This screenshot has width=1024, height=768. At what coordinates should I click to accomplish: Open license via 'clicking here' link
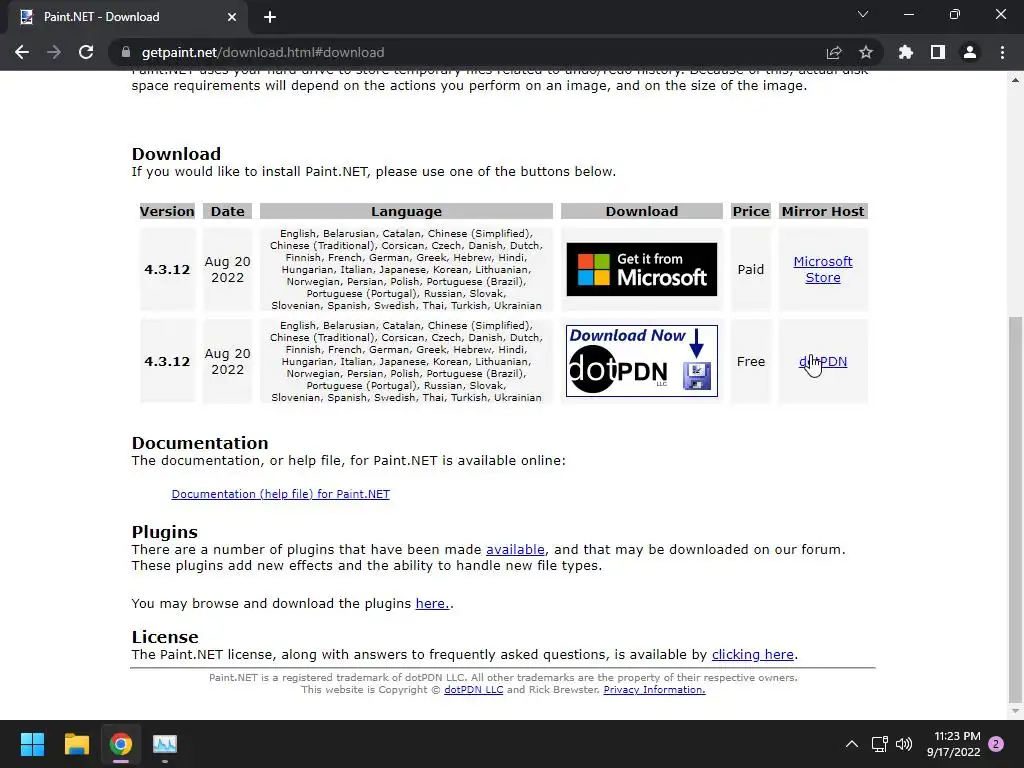point(753,654)
